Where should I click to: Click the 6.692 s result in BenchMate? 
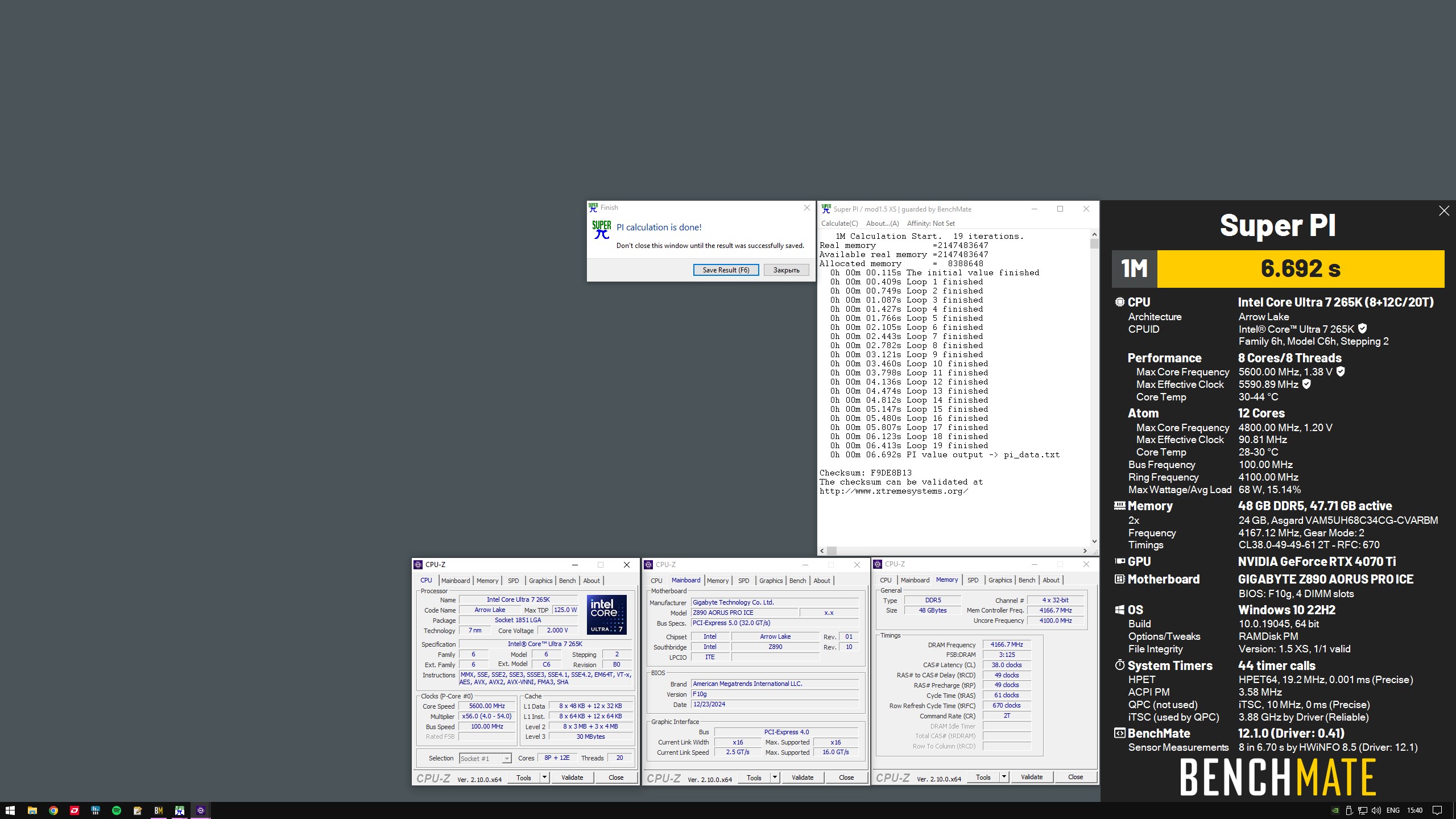pyautogui.click(x=1300, y=268)
